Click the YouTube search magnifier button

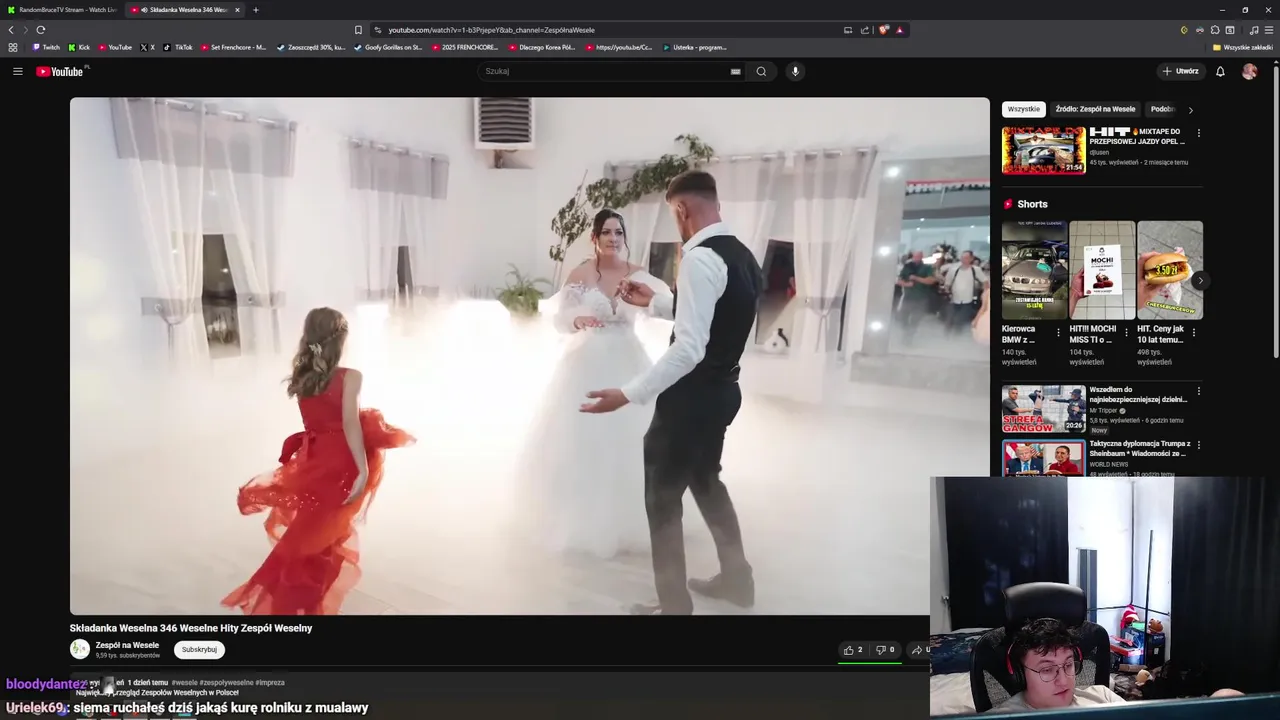coord(761,71)
